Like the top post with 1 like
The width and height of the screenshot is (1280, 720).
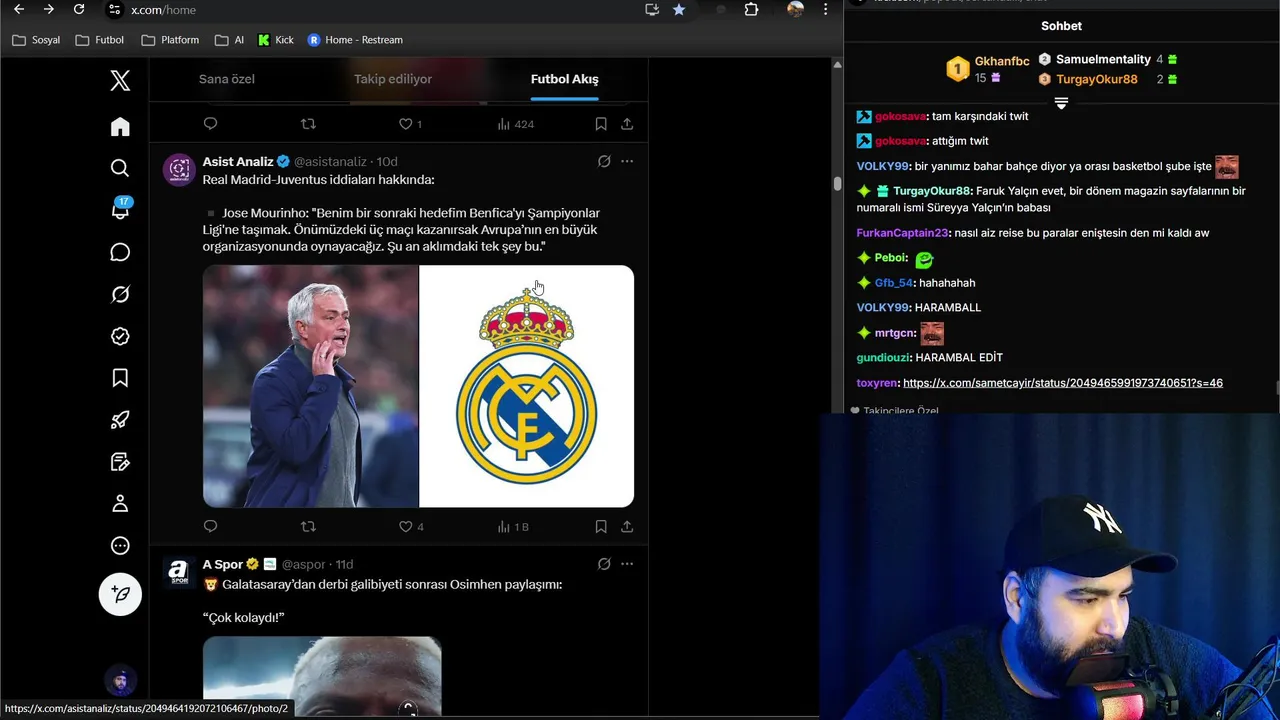411,124
